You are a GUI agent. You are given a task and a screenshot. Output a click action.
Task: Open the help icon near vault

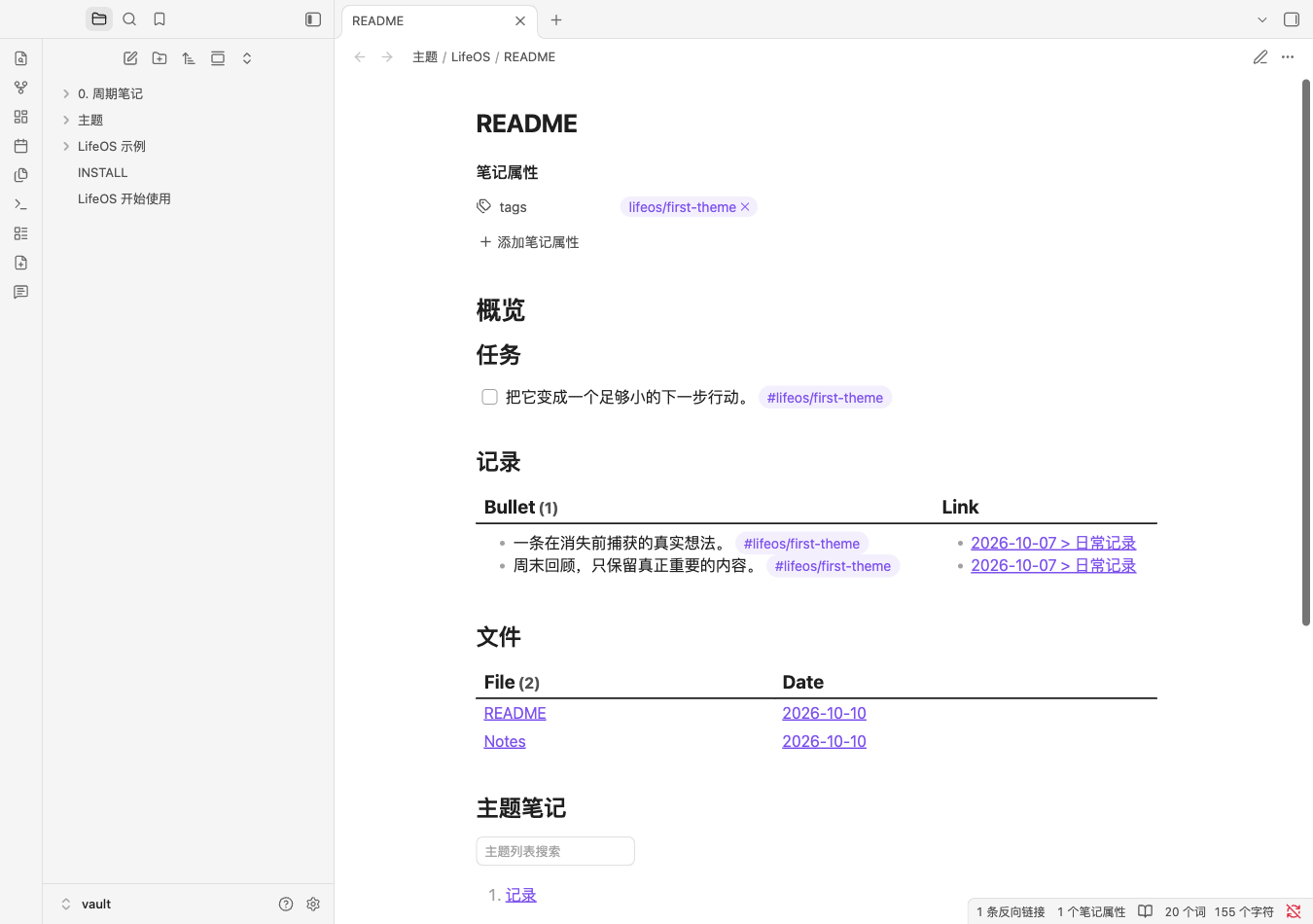tap(286, 904)
